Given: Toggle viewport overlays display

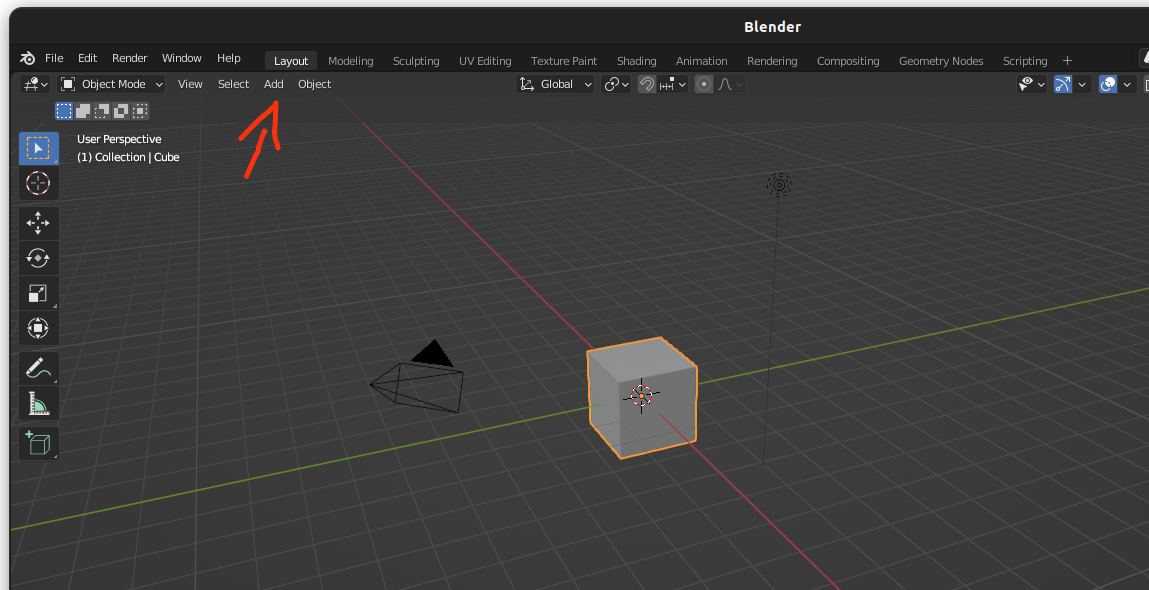Looking at the screenshot, I should click(x=1108, y=84).
